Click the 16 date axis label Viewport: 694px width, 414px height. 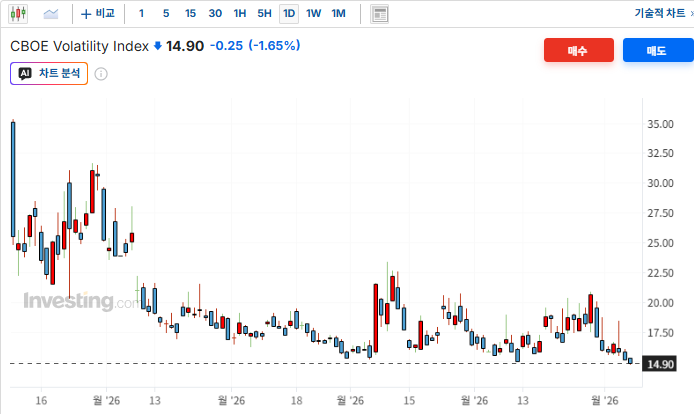coord(41,401)
